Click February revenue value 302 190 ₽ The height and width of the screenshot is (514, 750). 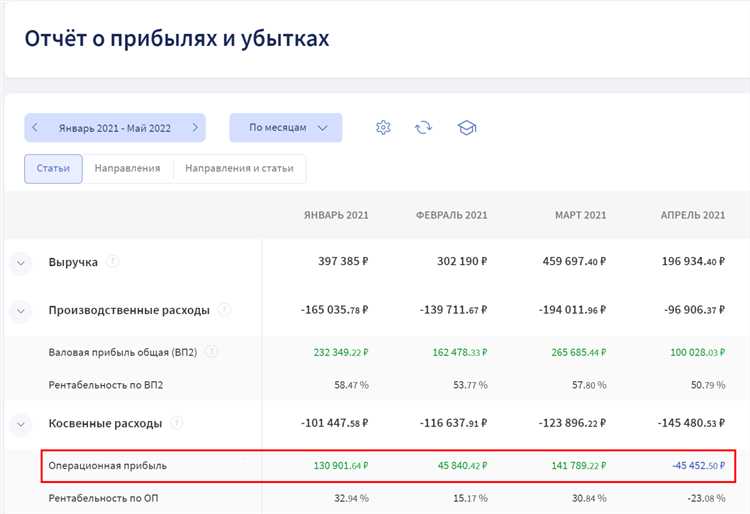click(462, 262)
